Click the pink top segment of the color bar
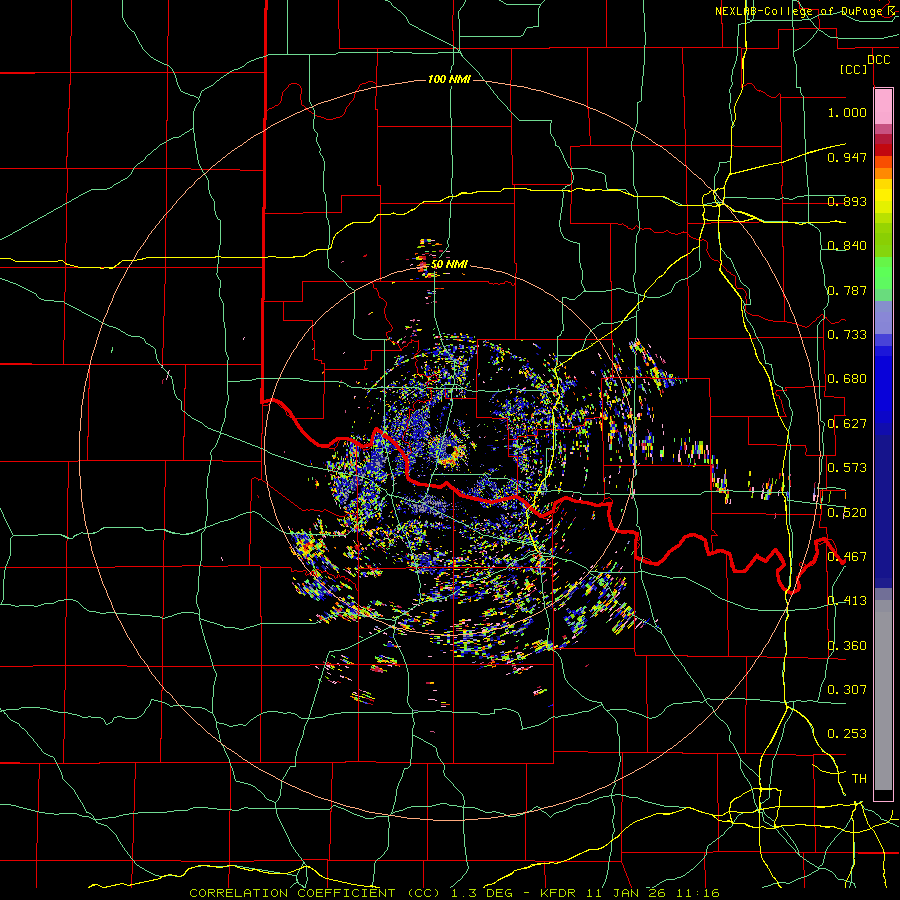Image resolution: width=900 pixels, height=900 pixels. [883, 107]
